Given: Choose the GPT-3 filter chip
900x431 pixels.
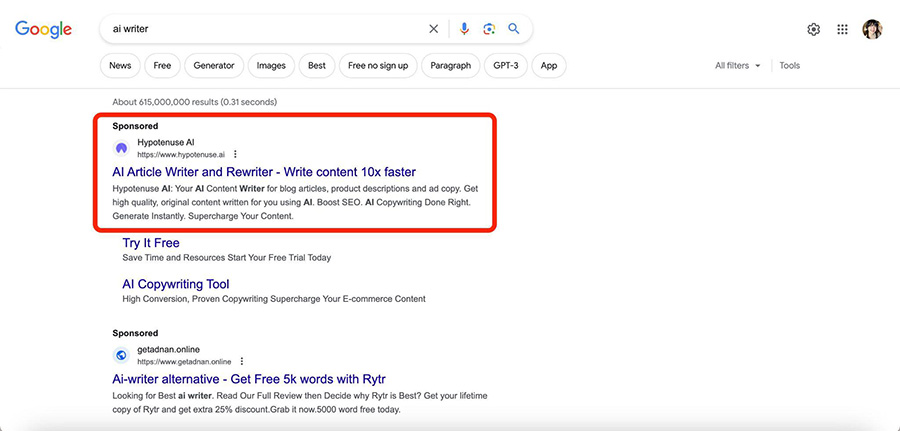Looking at the screenshot, I should (506, 65).
